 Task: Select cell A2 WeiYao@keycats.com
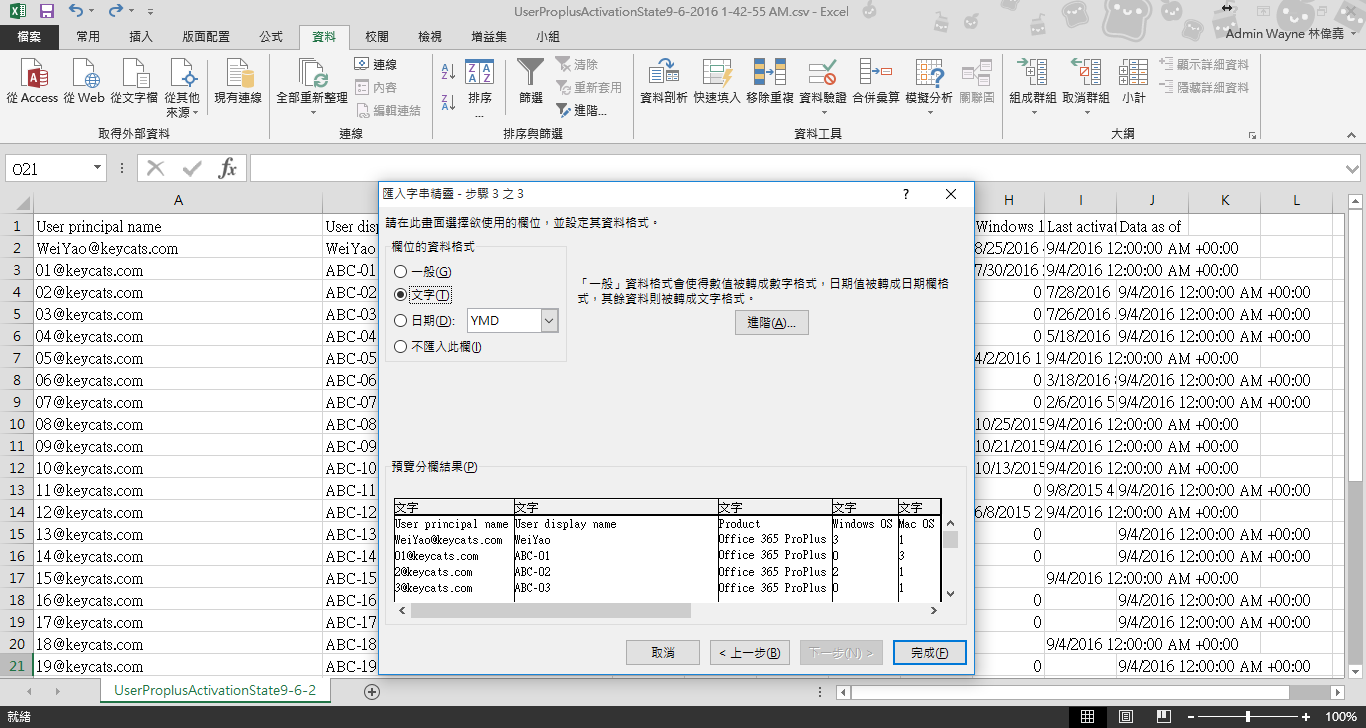[178, 248]
